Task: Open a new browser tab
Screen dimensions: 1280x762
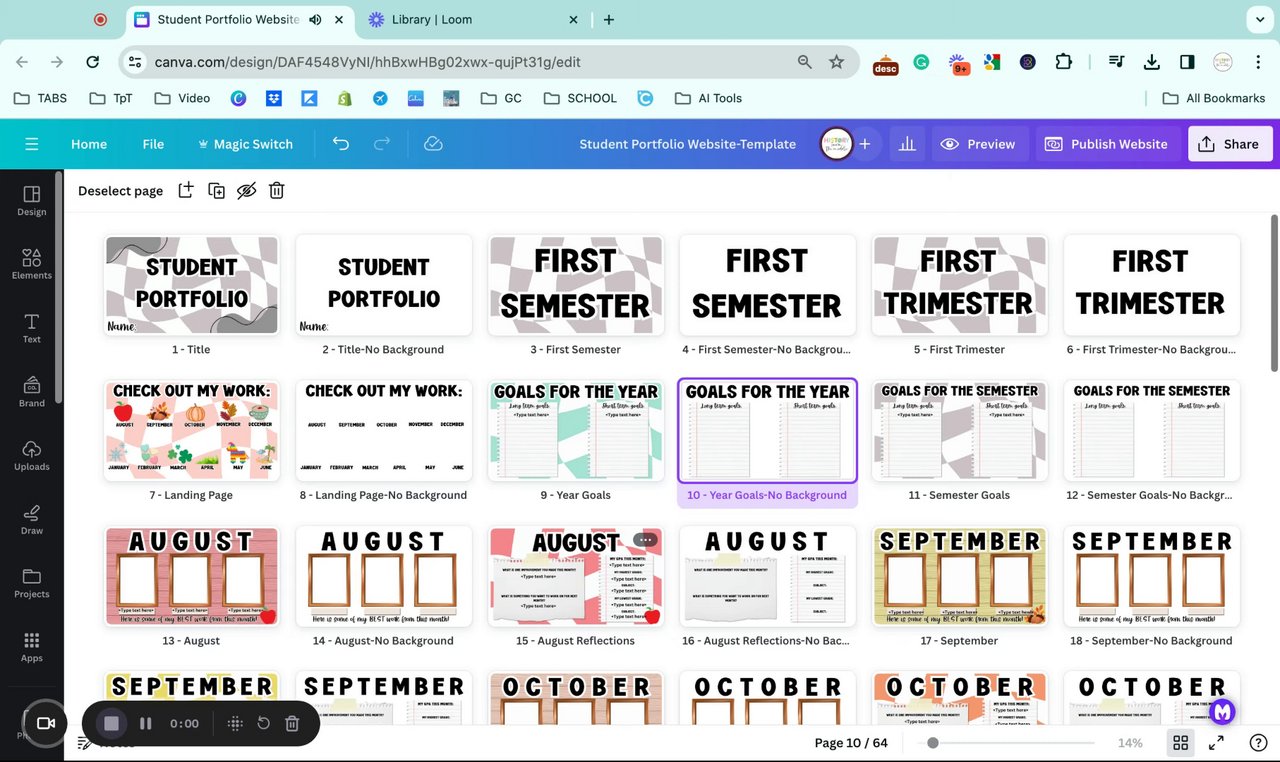Action: click(609, 19)
